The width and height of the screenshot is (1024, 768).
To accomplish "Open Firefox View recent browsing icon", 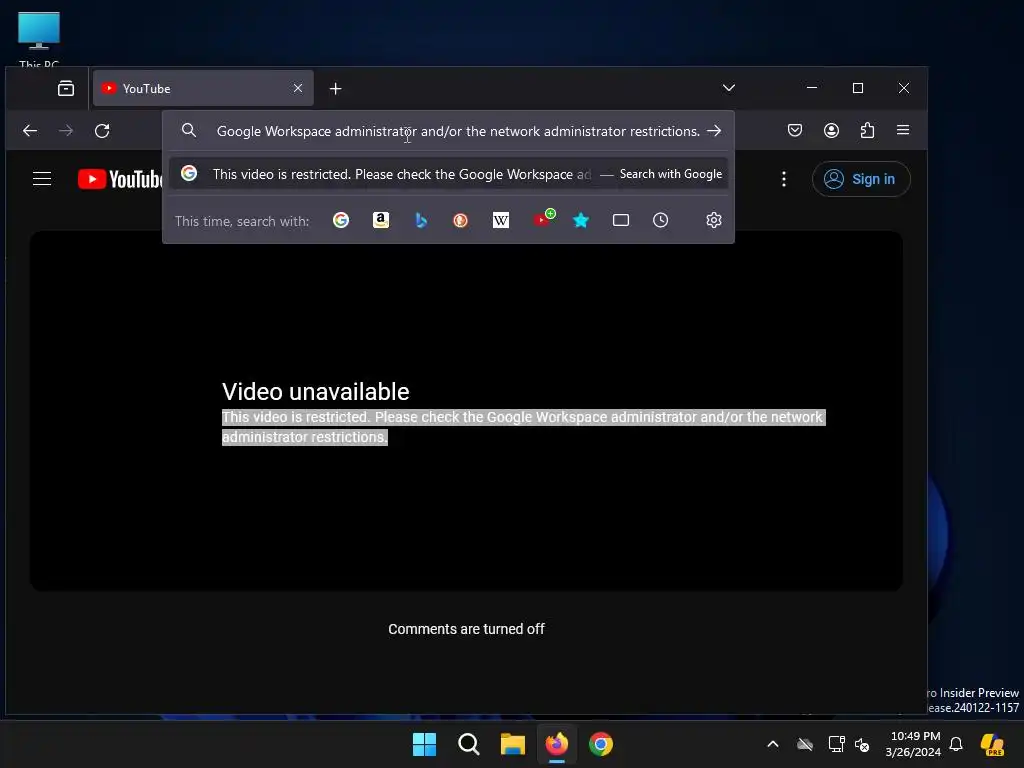I will point(66,88).
